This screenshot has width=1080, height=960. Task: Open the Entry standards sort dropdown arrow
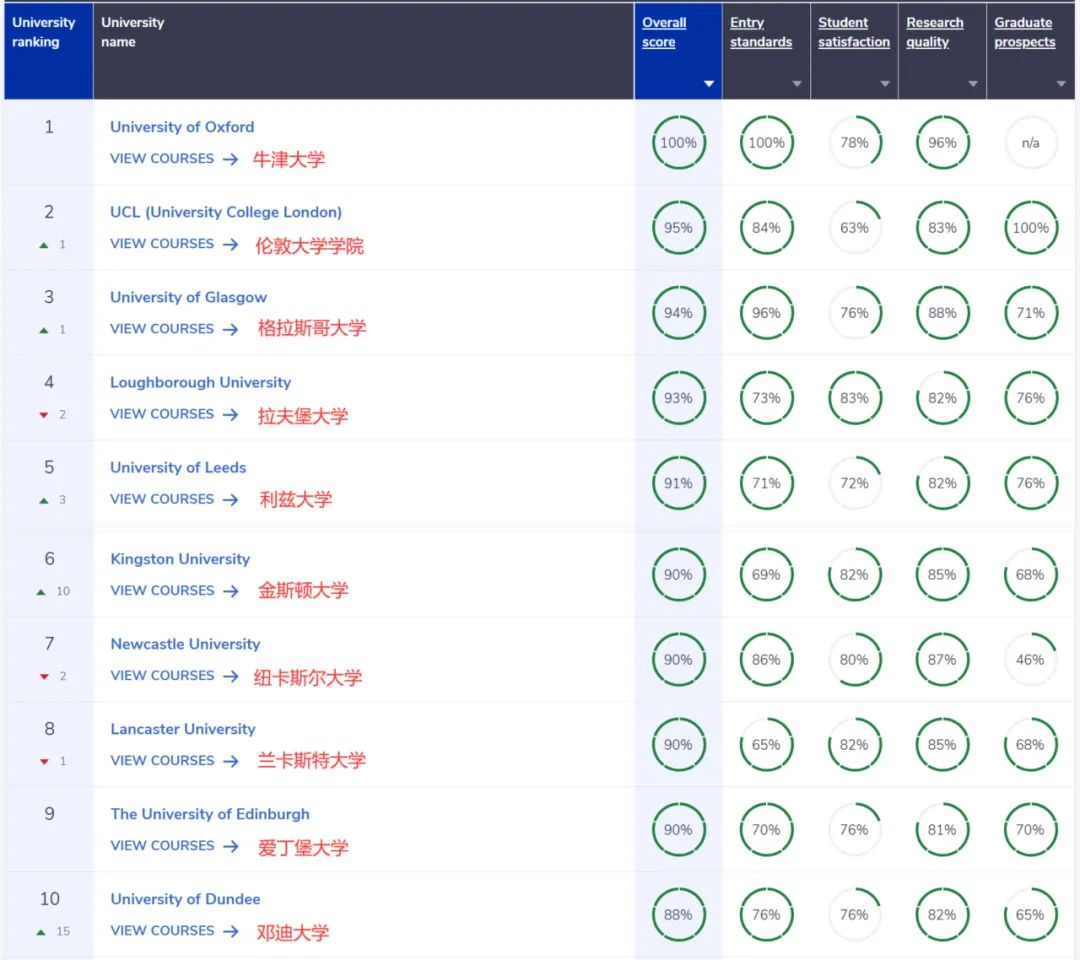click(x=797, y=84)
